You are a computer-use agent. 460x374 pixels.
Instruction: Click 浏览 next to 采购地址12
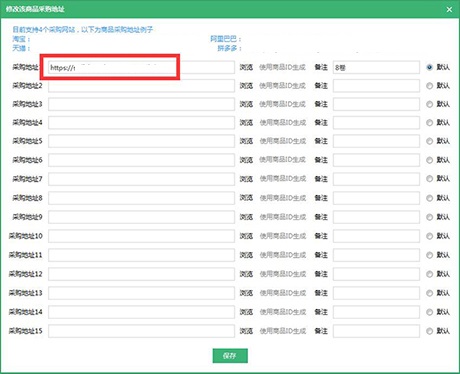(x=246, y=274)
